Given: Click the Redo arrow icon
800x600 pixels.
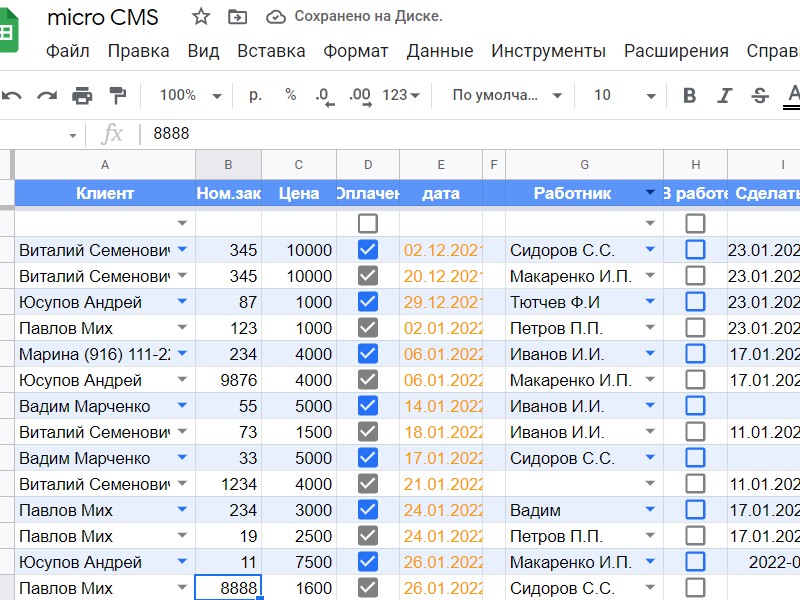Looking at the screenshot, I should 47,95.
